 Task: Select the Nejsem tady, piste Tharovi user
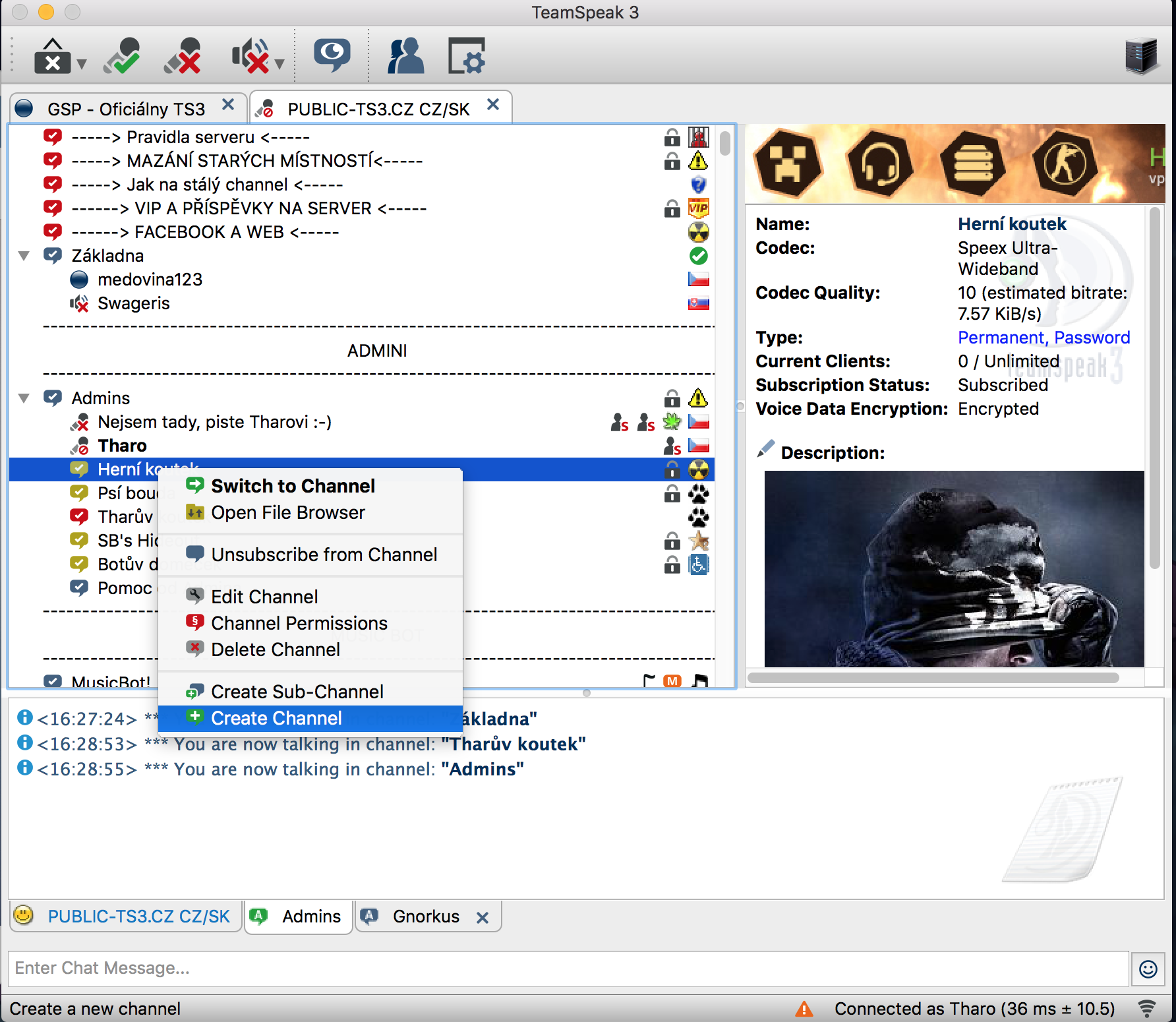click(x=214, y=422)
